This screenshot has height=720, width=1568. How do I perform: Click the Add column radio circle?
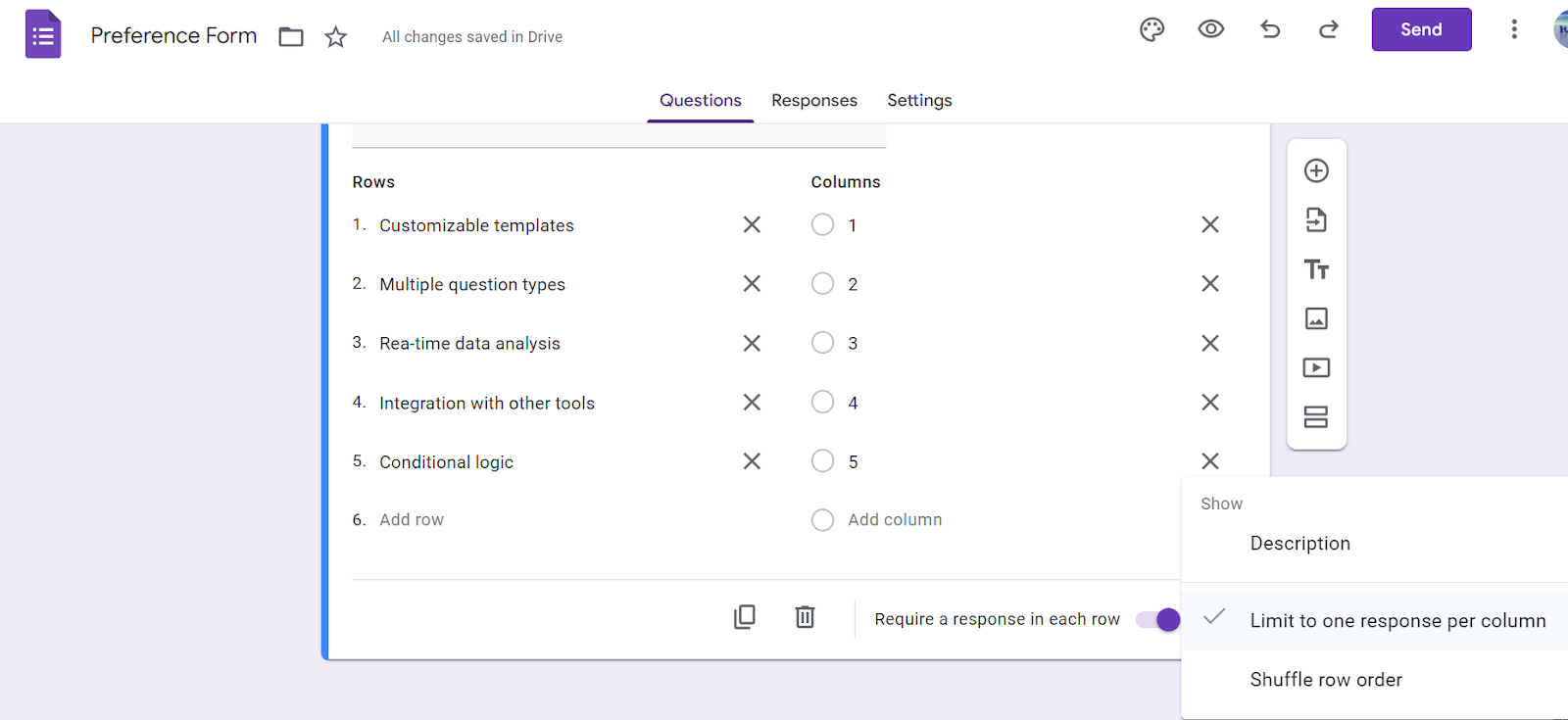coord(822,519)
